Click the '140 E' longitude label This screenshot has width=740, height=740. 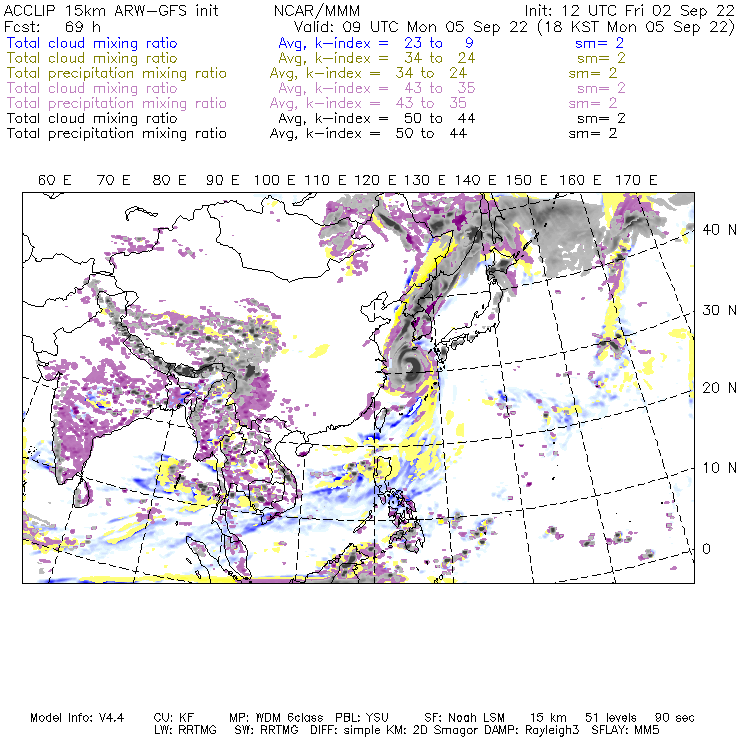coord(475,180)
